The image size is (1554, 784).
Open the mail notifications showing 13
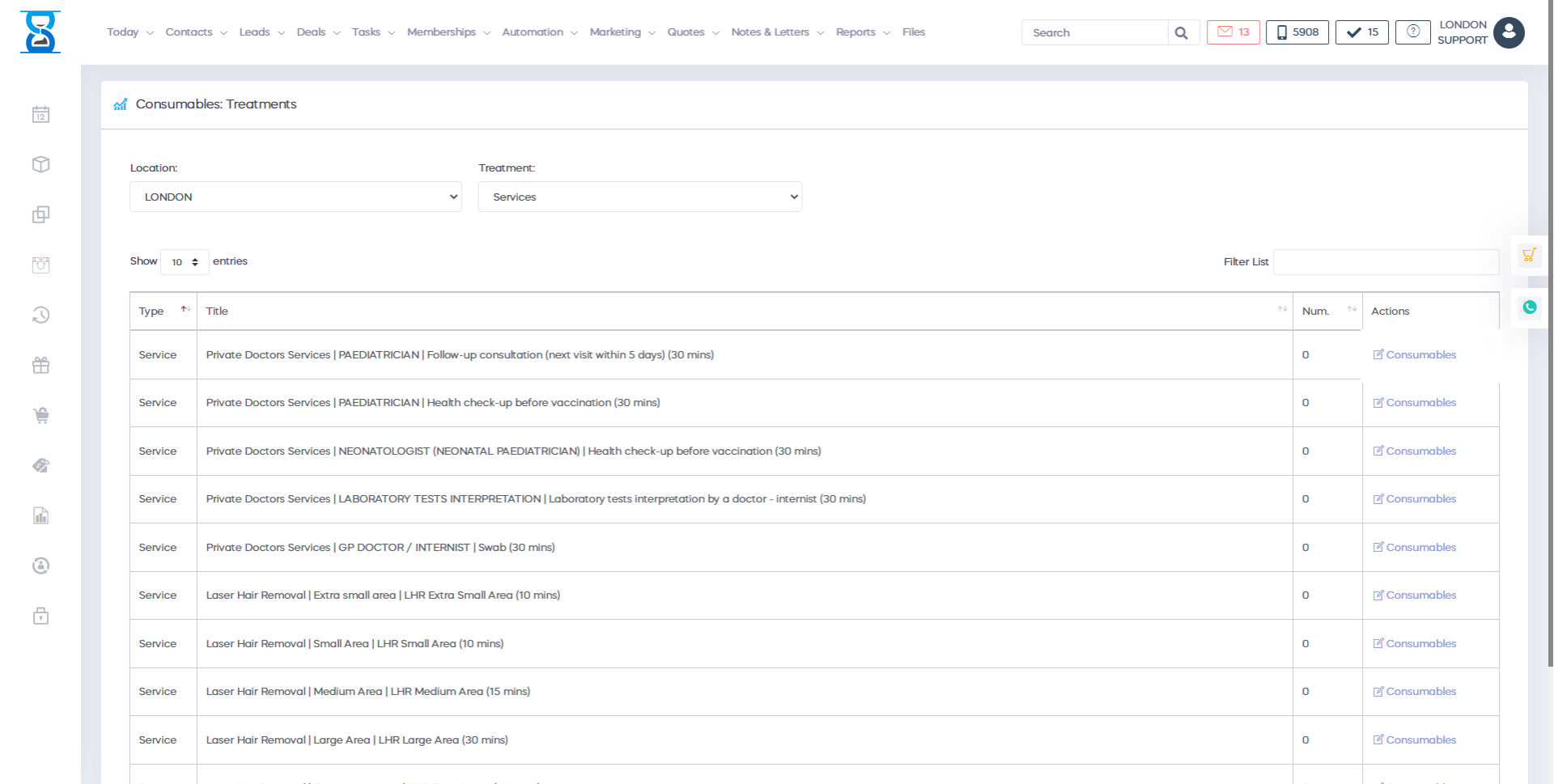point(1233,32)
